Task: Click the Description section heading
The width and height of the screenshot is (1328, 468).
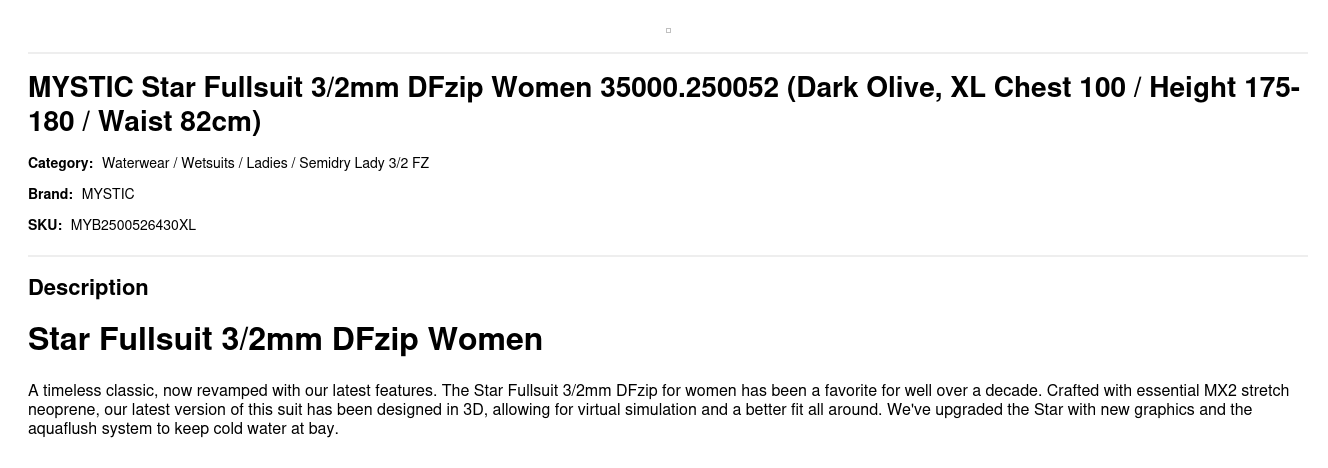Action: (88, 287)
